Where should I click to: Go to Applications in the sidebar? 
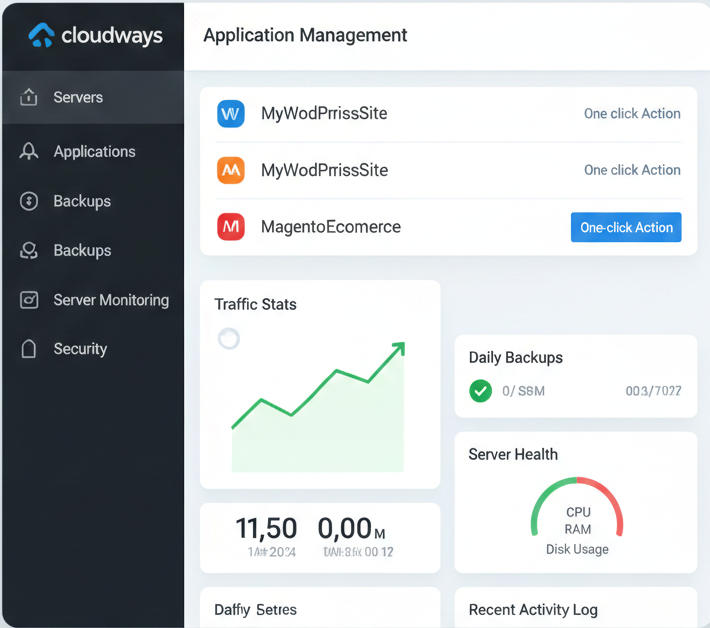tap(93, 151)
